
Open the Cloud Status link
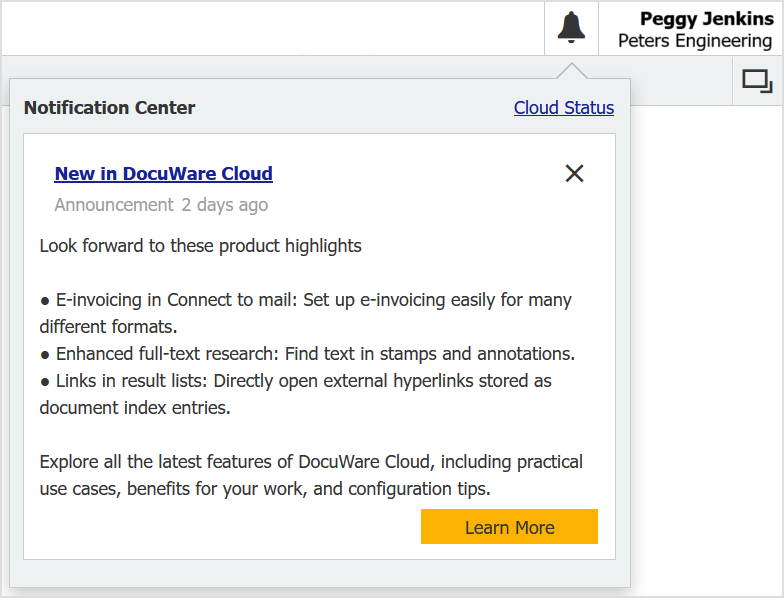click(564, 108)
